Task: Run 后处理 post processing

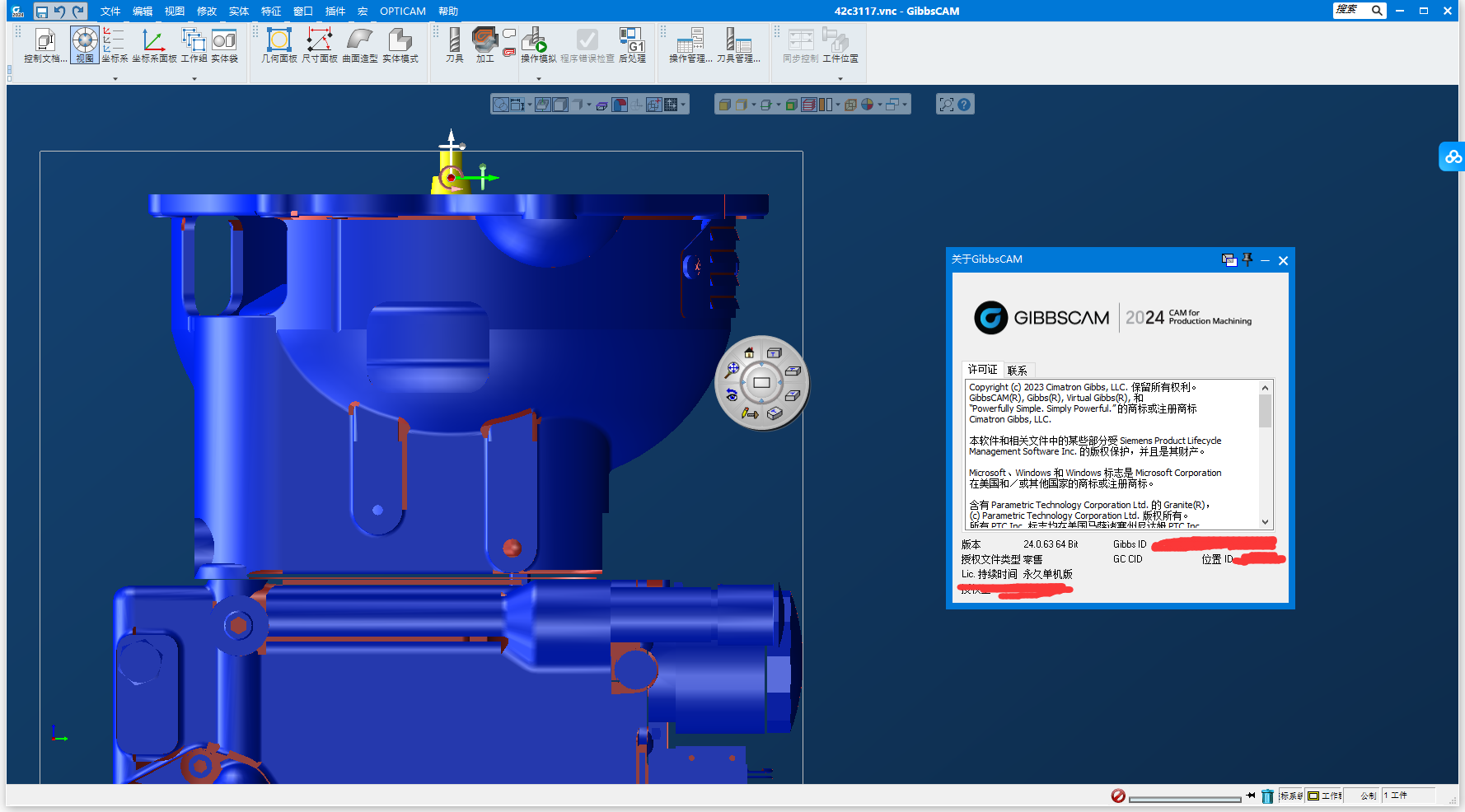Action: pos(632,44)
